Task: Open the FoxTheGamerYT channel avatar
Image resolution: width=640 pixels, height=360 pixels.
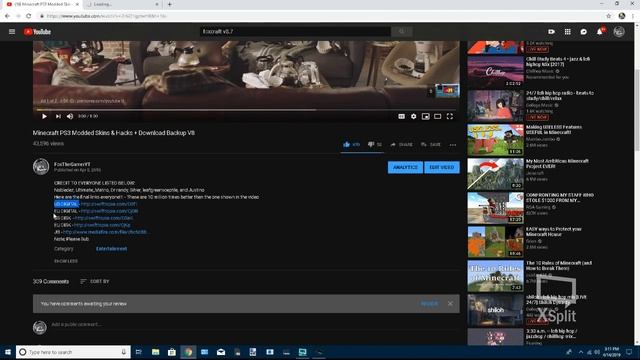Action: click(41, 167)
